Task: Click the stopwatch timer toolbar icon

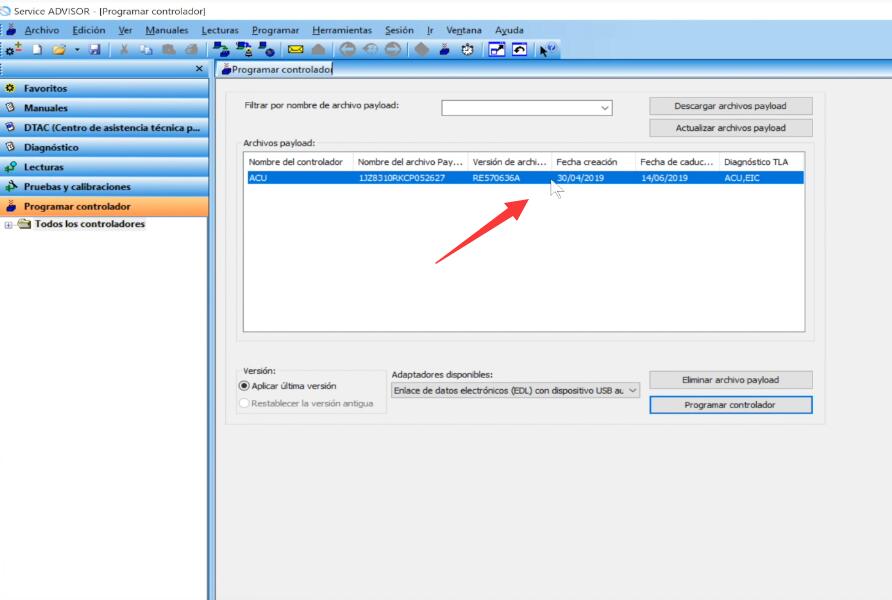Action: (467, 50)
